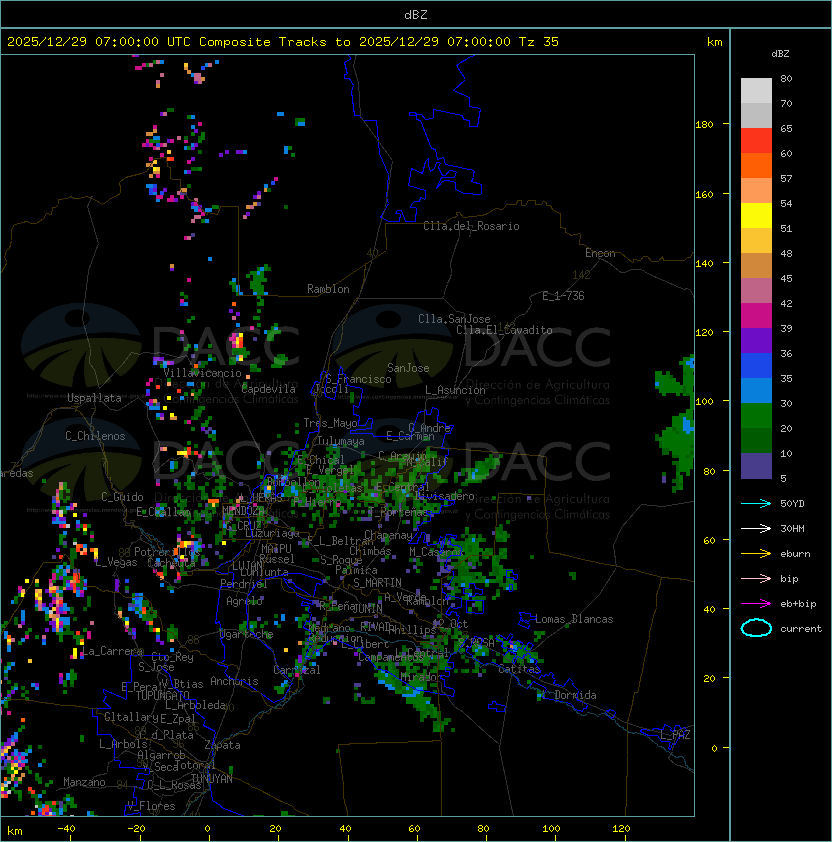Pick the magenta swatch in the dBZ scale
Viewport: 832px width, 842px height.
756,316
